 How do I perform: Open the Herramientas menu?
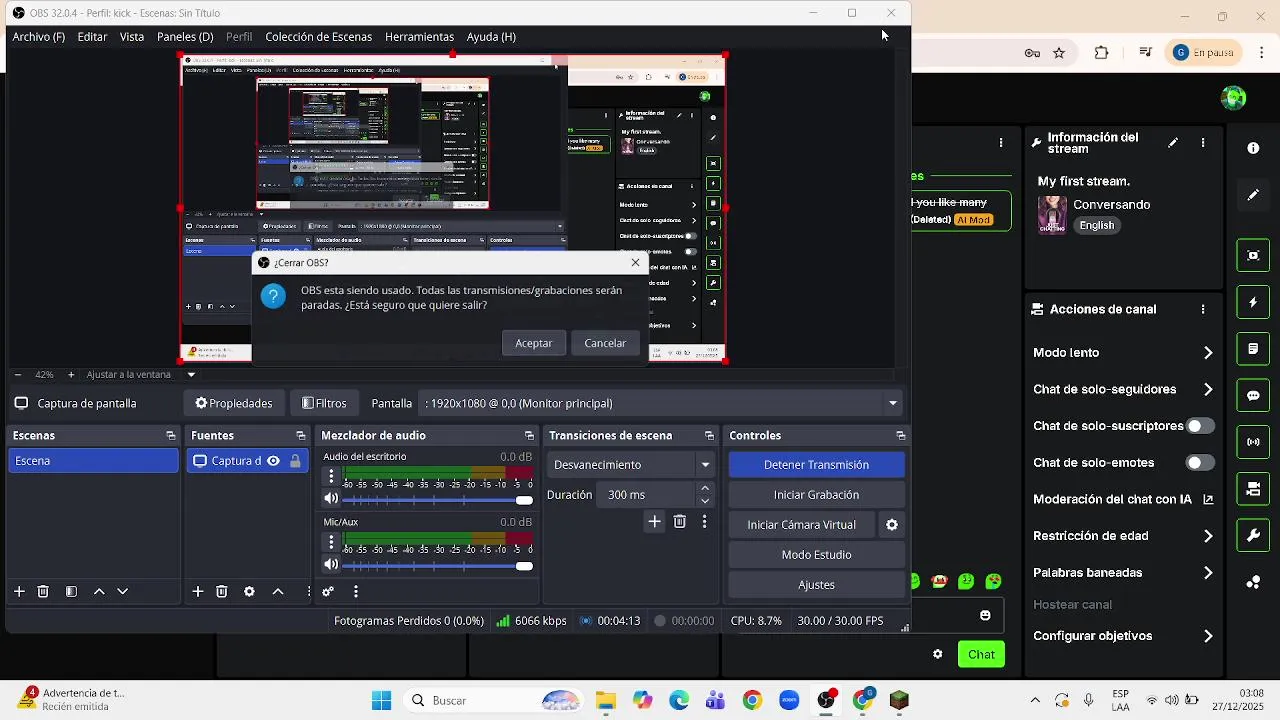(419, 37)
